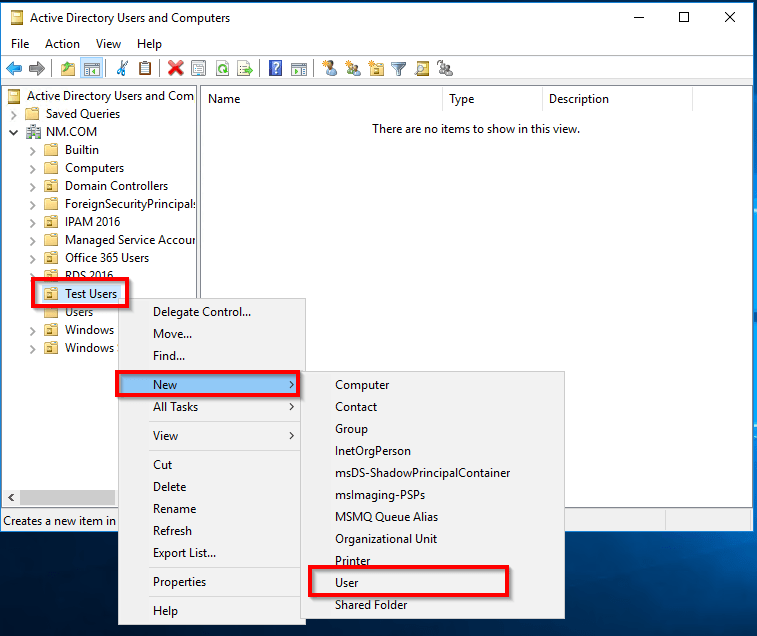Expand the Office 365 Users OU
This screenshot has height=636, width=757.
pos(32,258)
